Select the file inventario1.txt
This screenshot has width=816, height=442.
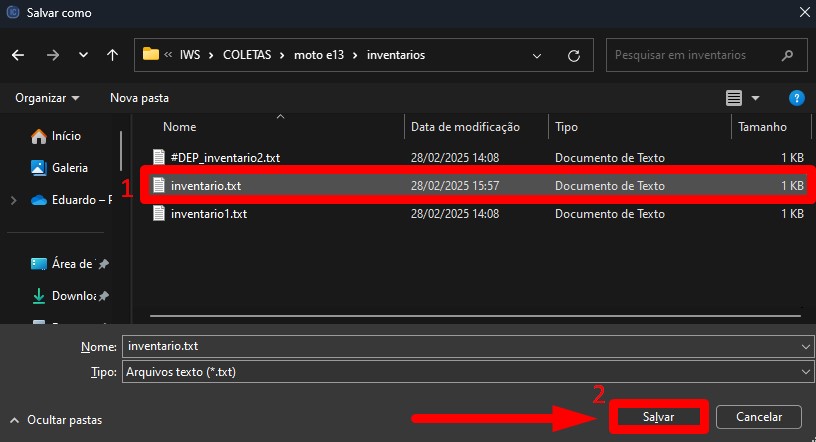point(208,214)
